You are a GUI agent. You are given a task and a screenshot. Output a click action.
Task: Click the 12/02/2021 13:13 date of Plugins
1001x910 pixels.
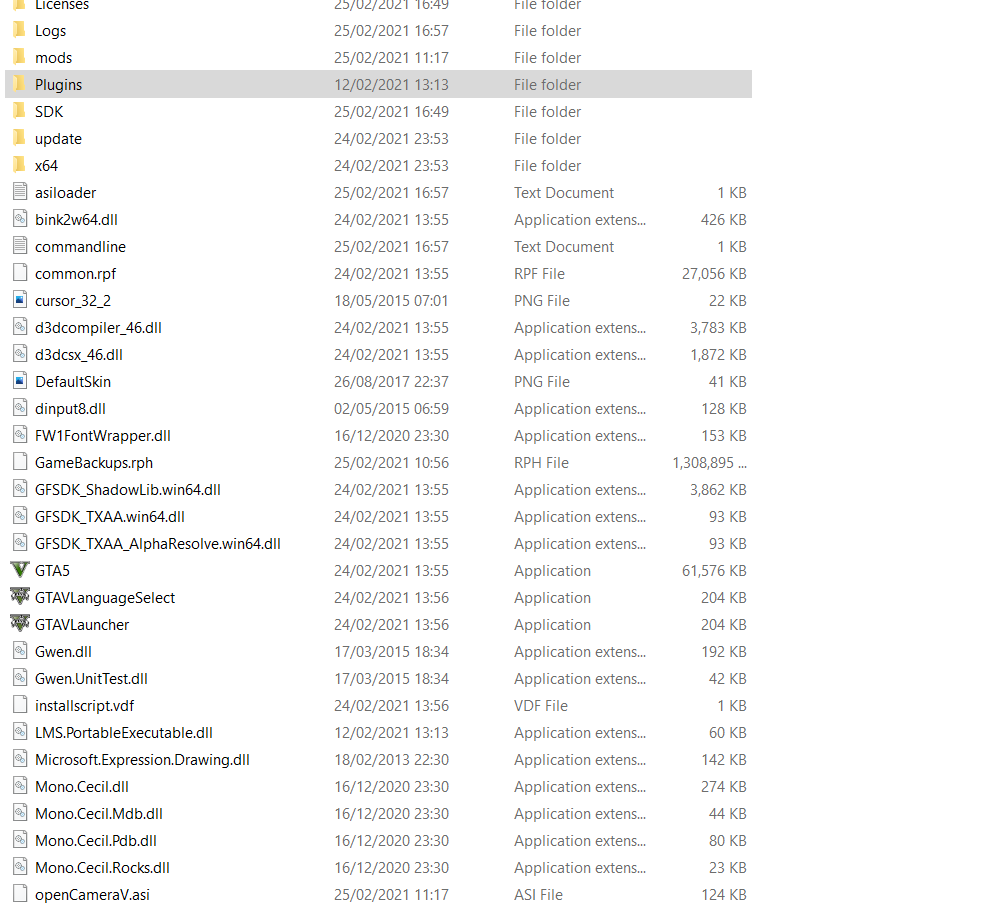point(391,85)
